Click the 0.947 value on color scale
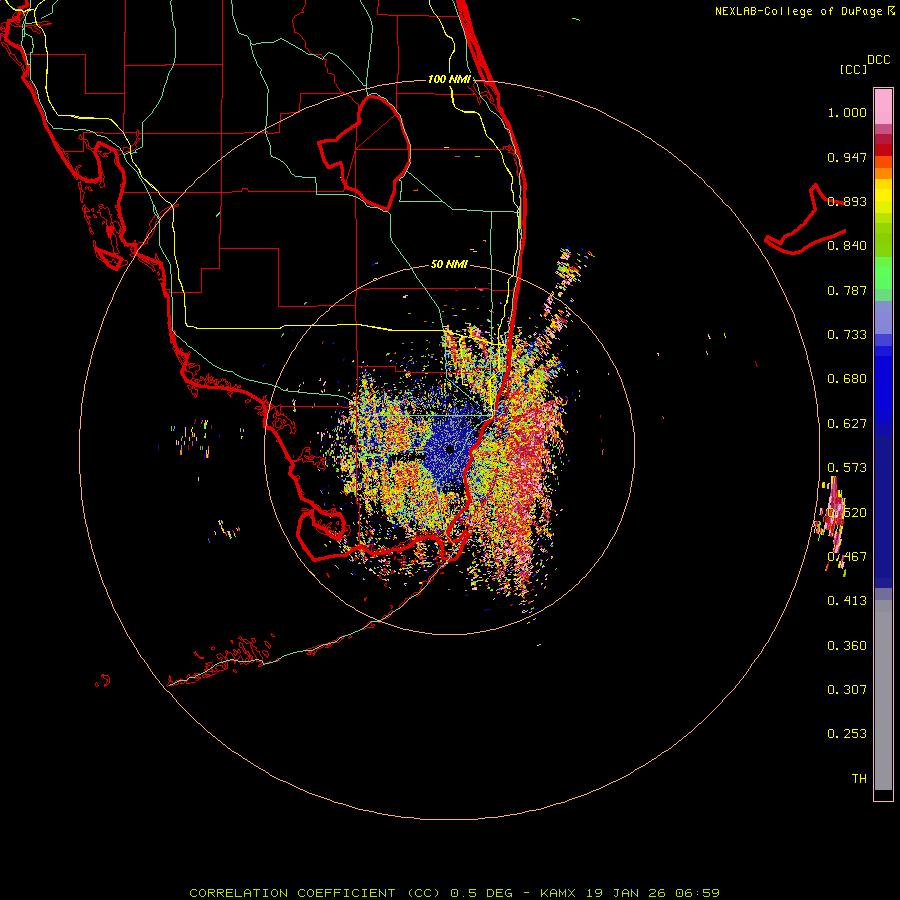The image size is (900, 900). 847,157
